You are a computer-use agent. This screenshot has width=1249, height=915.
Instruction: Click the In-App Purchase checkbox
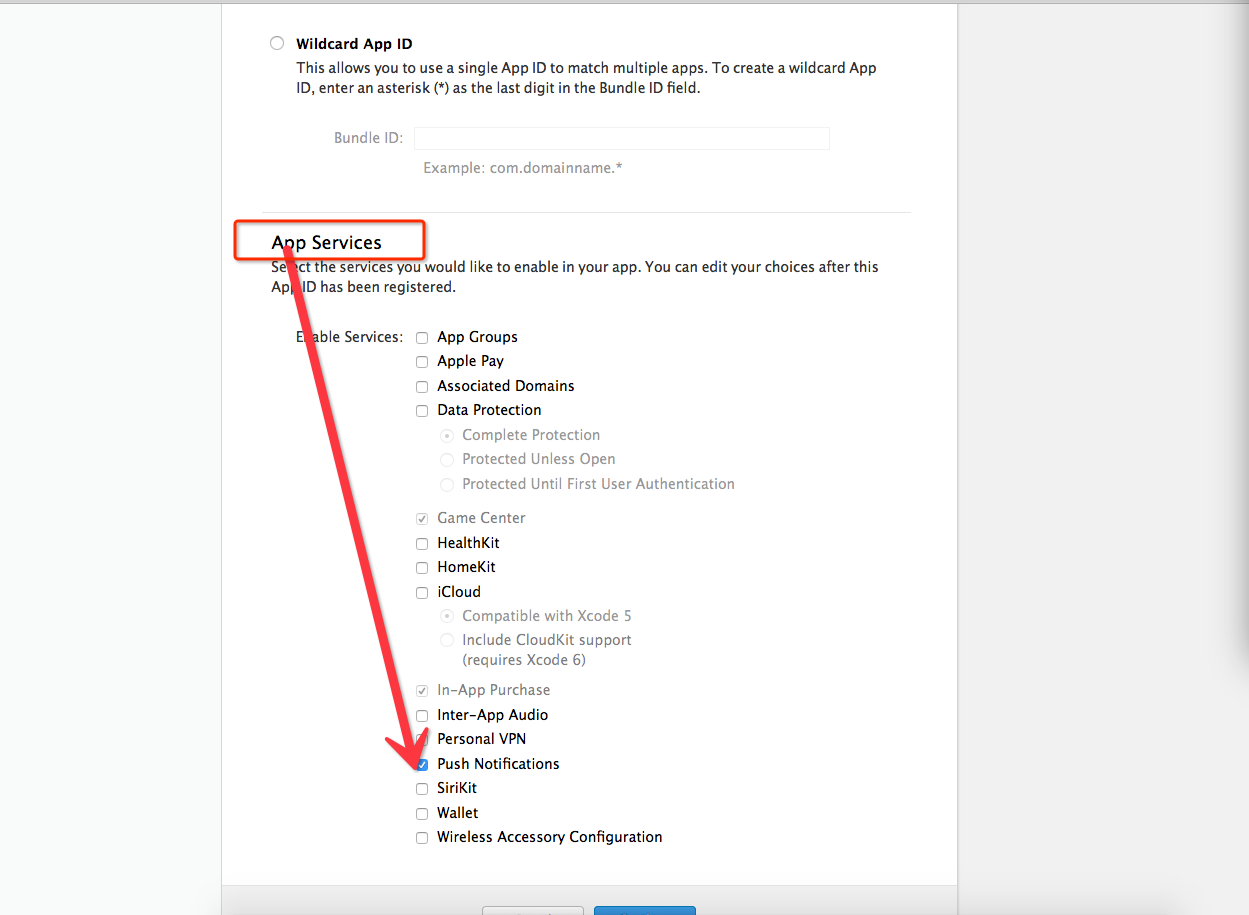422,691
